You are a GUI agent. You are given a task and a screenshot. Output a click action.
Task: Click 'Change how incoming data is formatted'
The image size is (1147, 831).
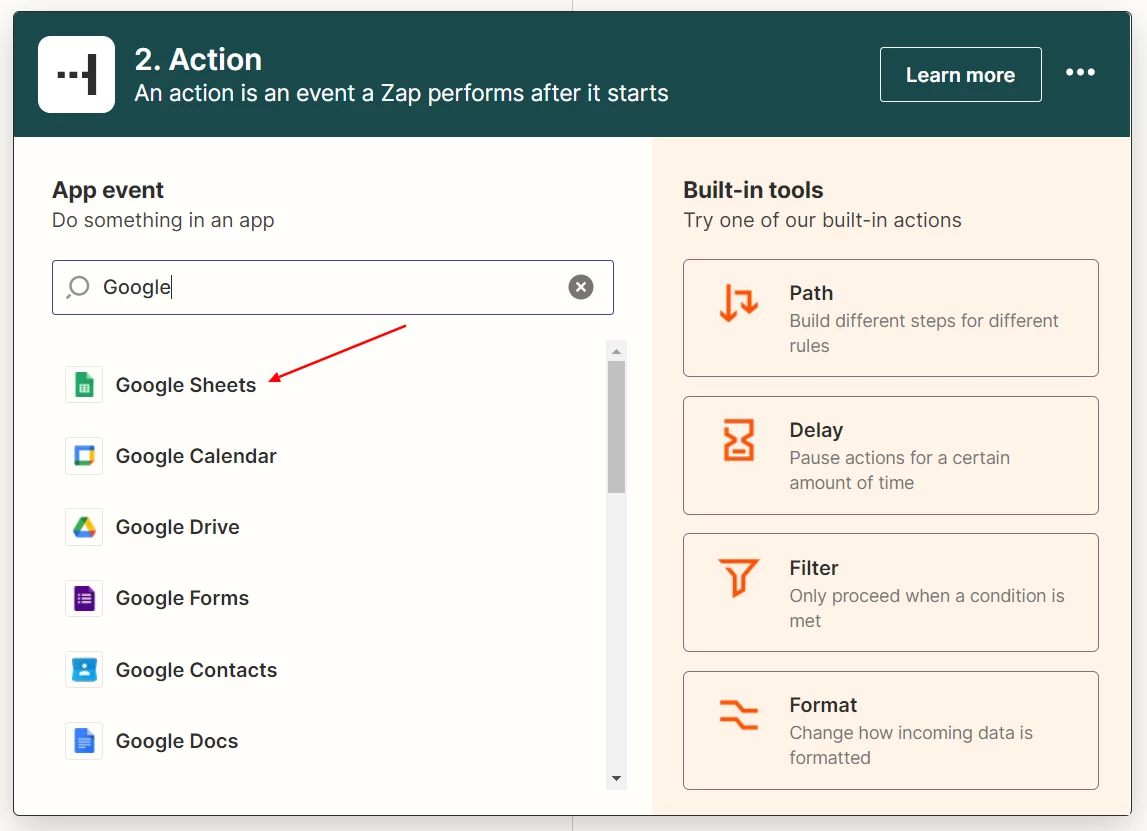[x=911, y=745]
